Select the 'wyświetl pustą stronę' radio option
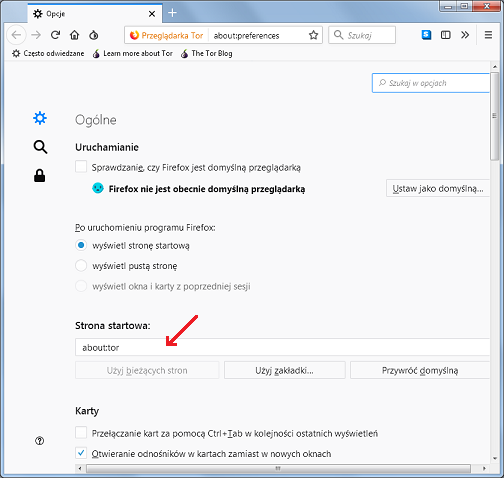Image resolution: width=504 pixels, height=478 pixels. tap(81, 266)
